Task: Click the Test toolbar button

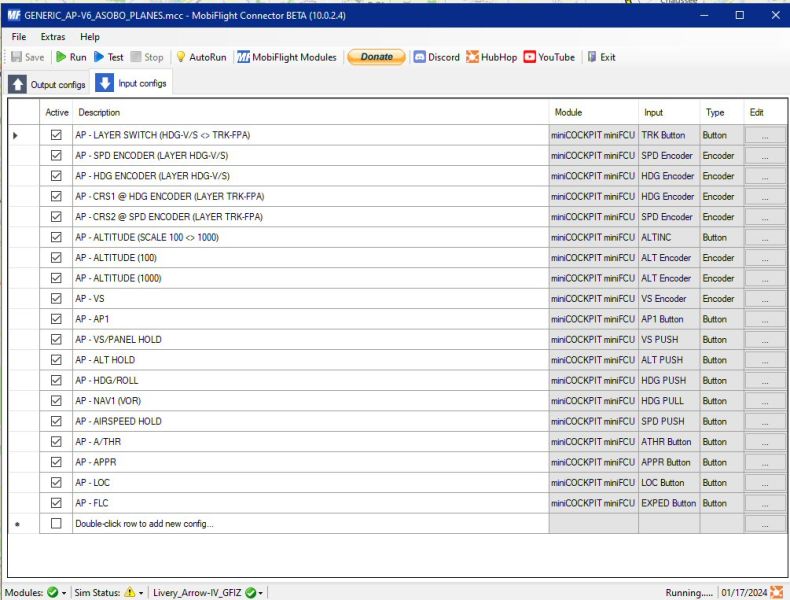Action: (x=108, y=57)
